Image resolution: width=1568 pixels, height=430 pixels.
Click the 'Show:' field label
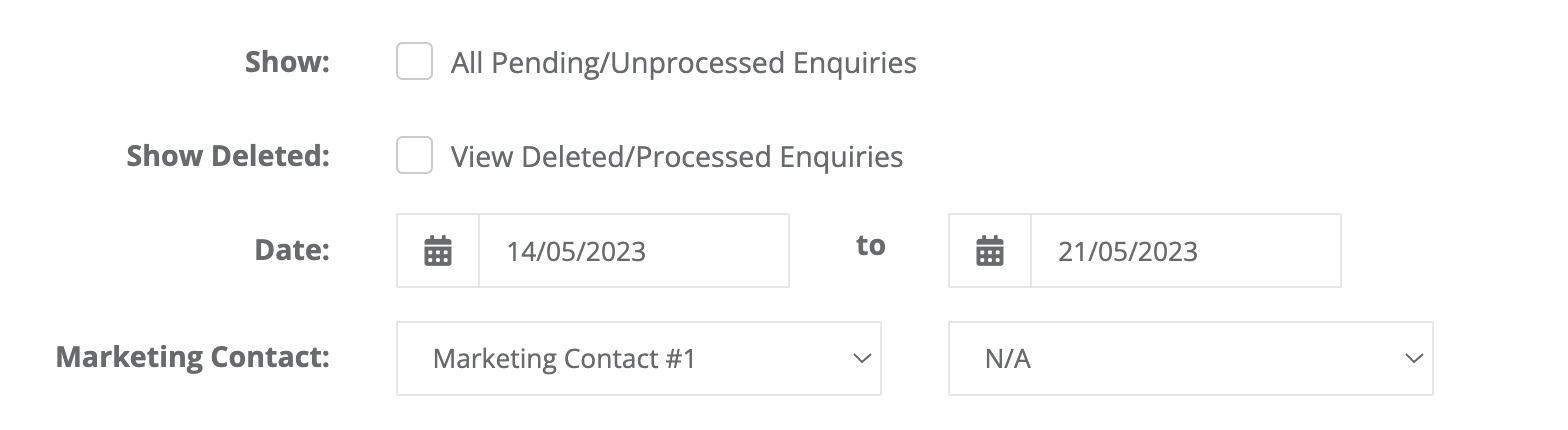(x=287, y=62)
